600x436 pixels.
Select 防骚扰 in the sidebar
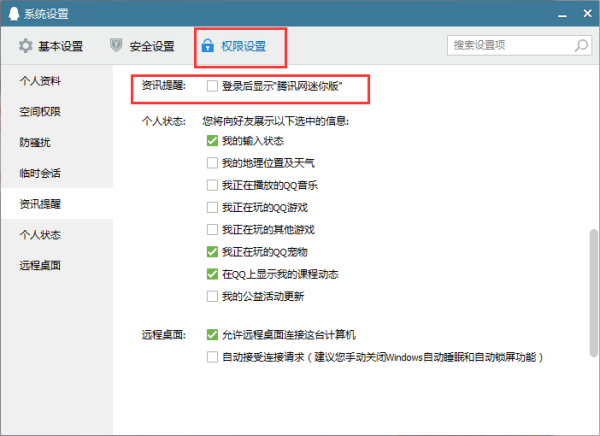point(35,142)
